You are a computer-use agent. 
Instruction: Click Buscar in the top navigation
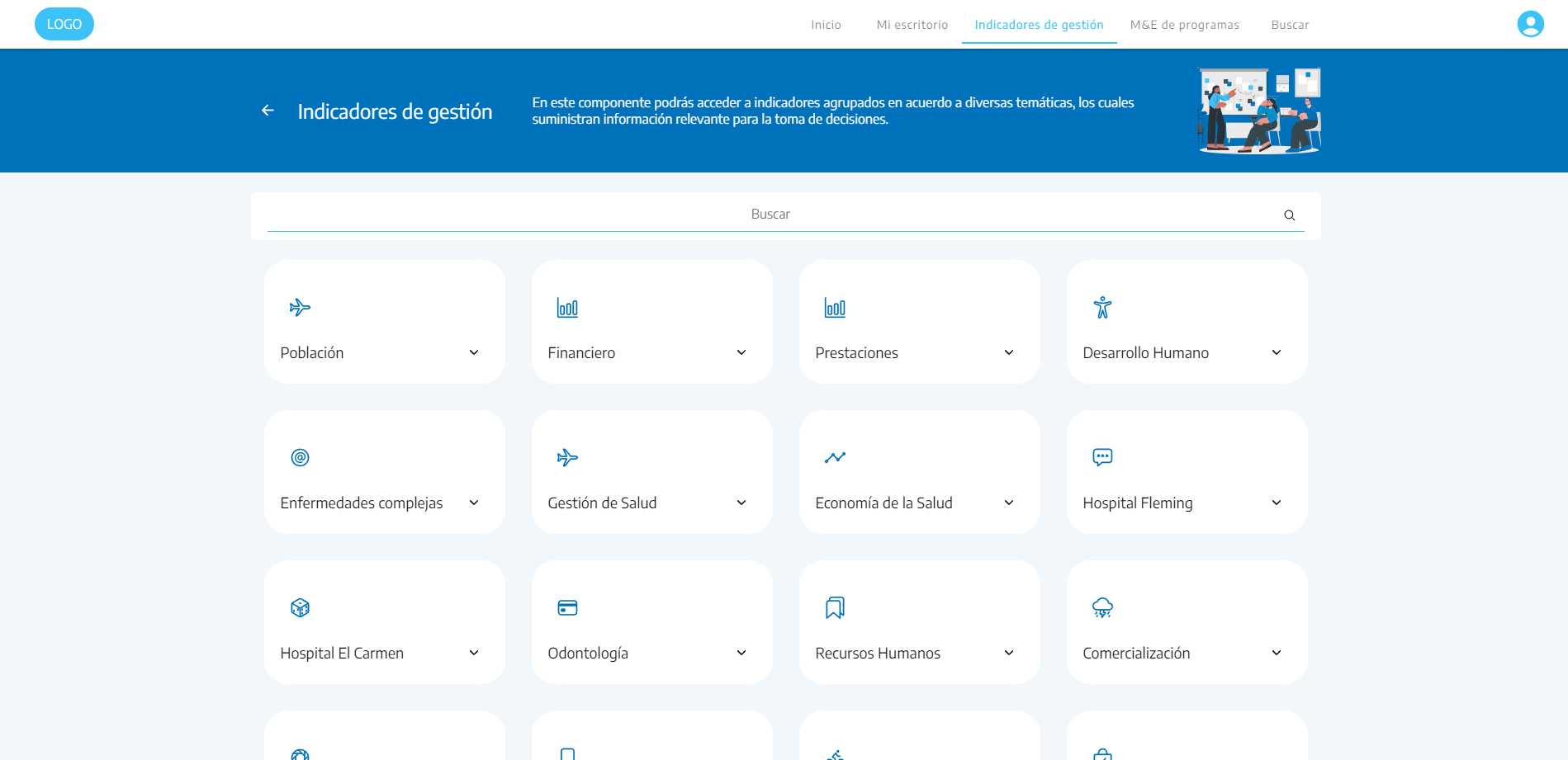1290,25
